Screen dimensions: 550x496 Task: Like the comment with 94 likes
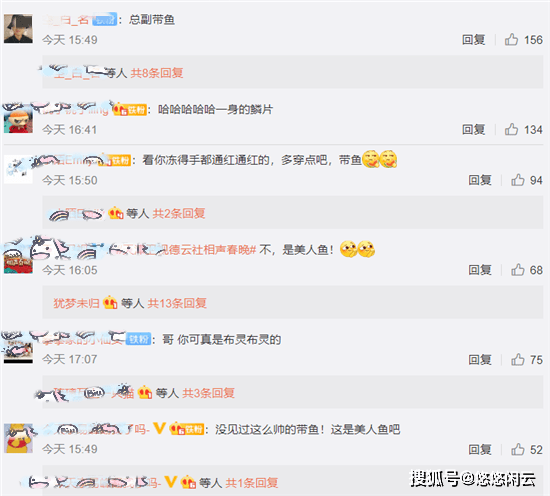(x=518, y=180)
